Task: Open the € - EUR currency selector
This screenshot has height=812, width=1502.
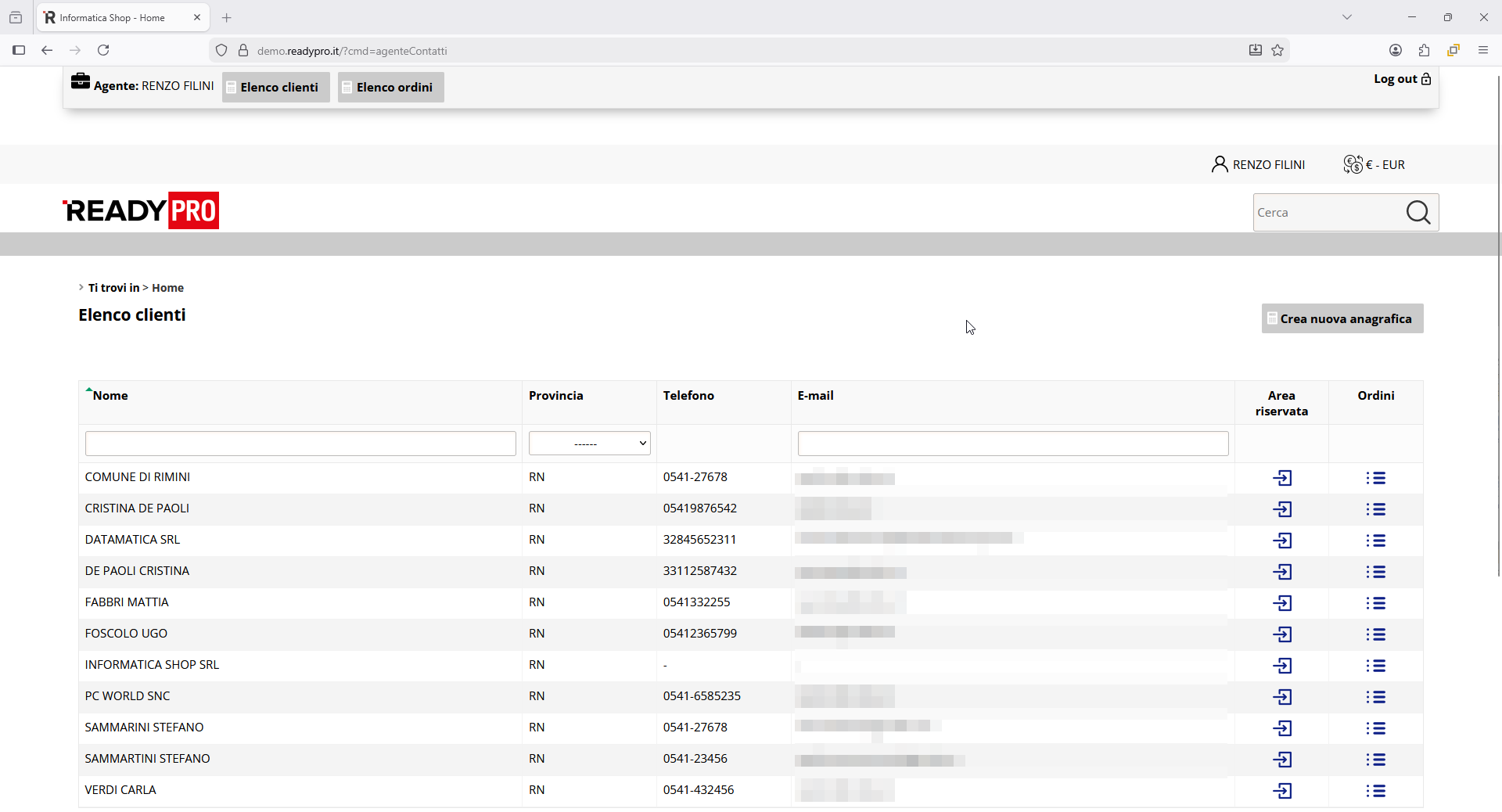Action: (x=1374, y=164)
